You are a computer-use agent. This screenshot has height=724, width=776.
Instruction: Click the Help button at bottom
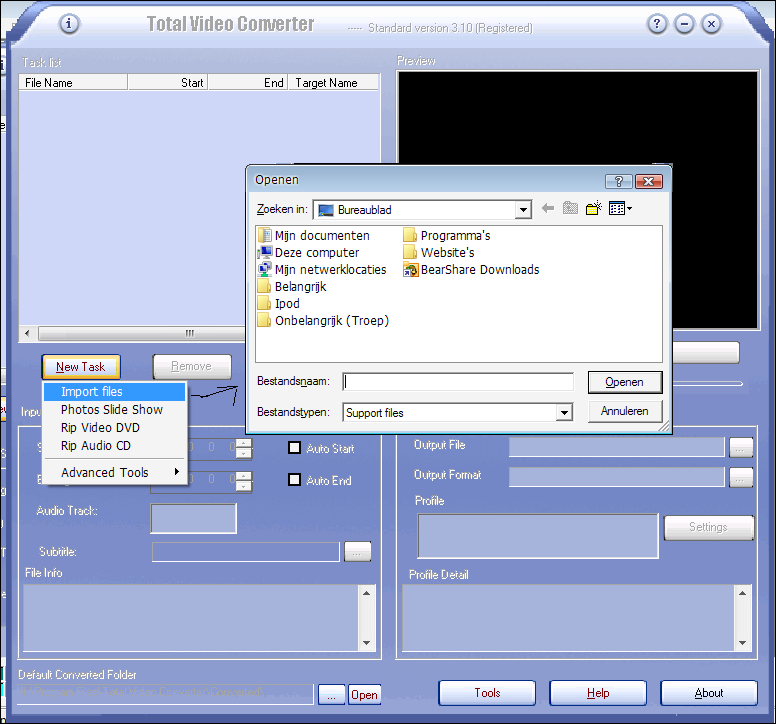(x=598, y=693)
